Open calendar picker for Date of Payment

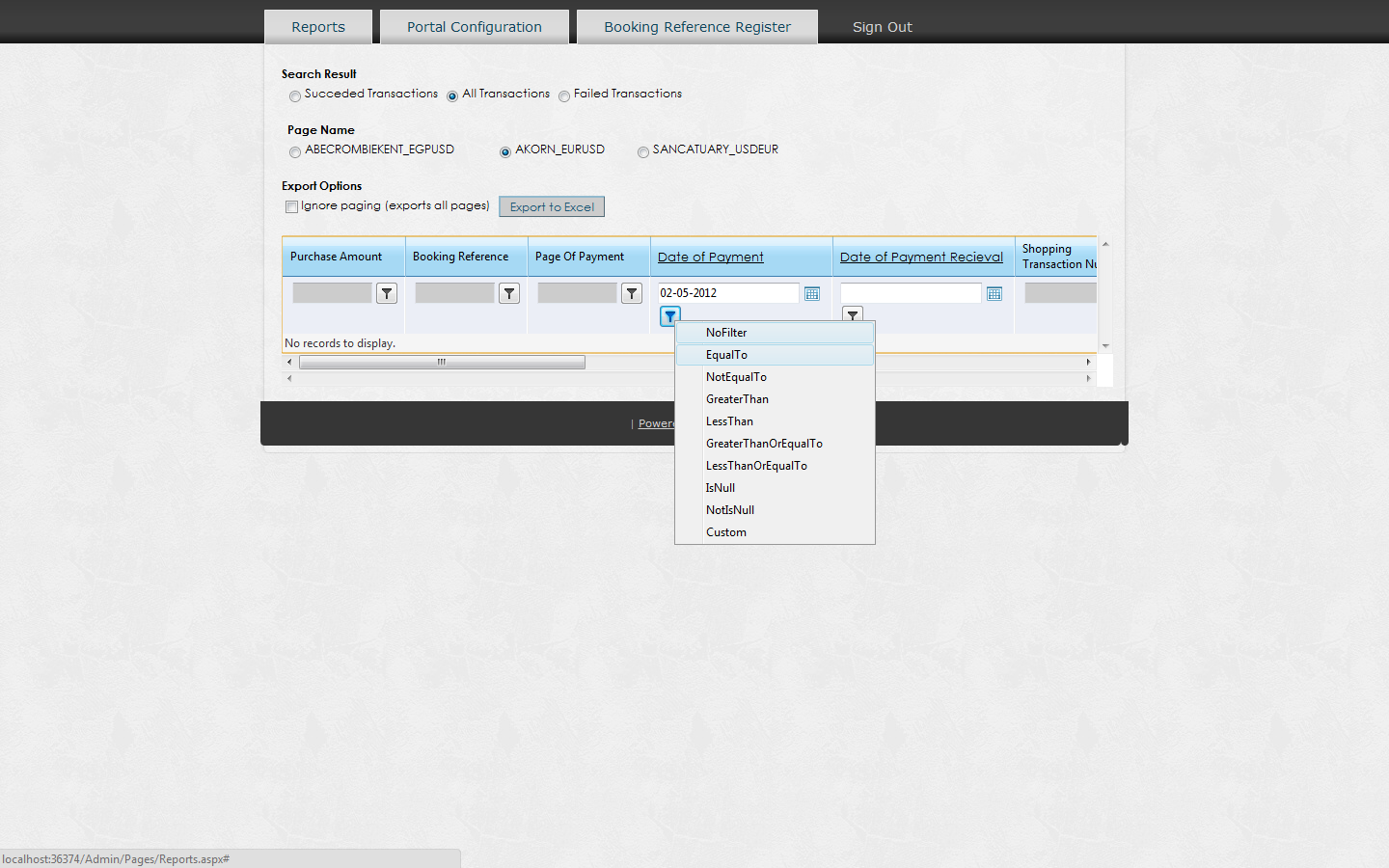pos(812,293)
